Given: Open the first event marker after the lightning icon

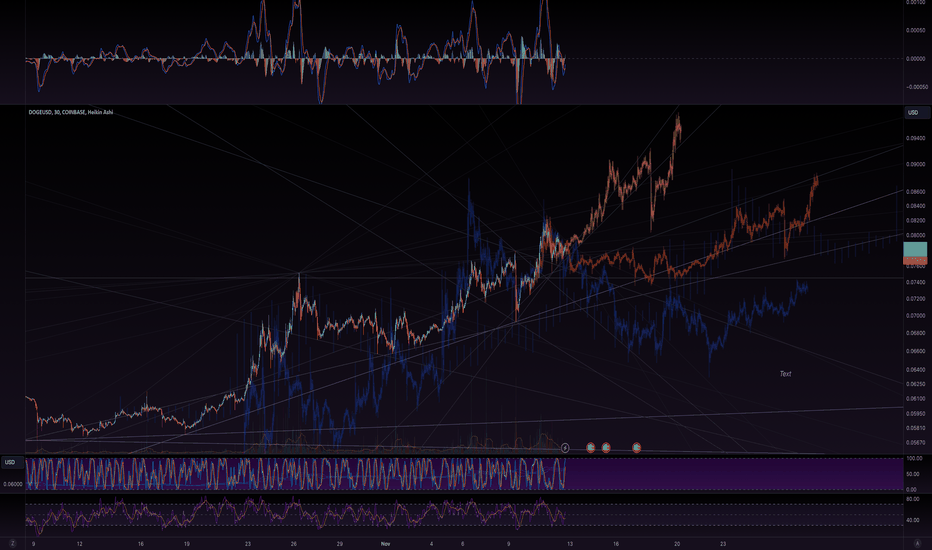Looking at the screenshot, I should pyautogui.click(x=590, y=447).
